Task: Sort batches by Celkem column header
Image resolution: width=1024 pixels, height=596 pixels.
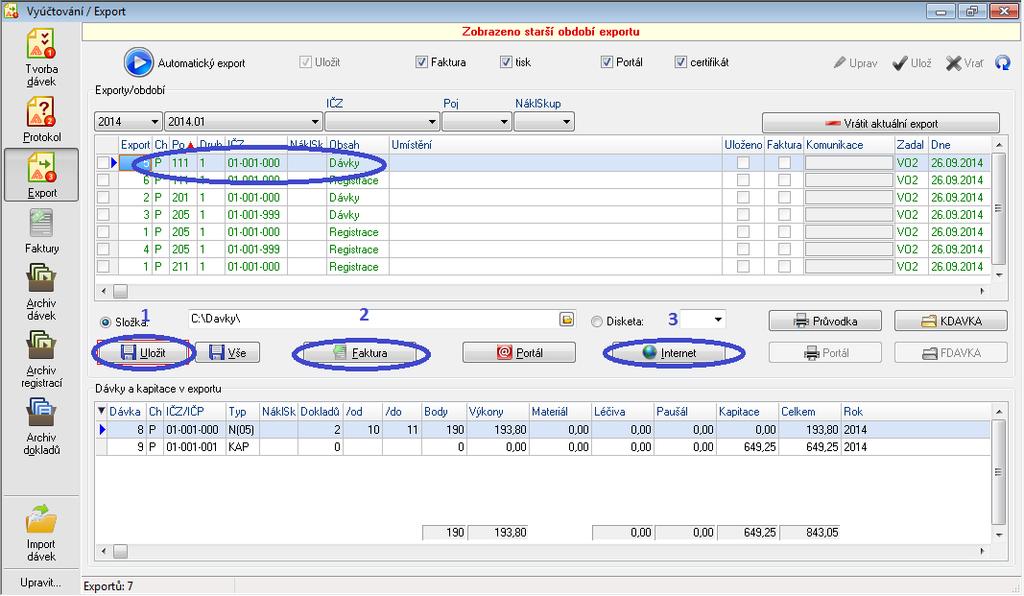Action: pyautogui.click(x=810, y=411)
